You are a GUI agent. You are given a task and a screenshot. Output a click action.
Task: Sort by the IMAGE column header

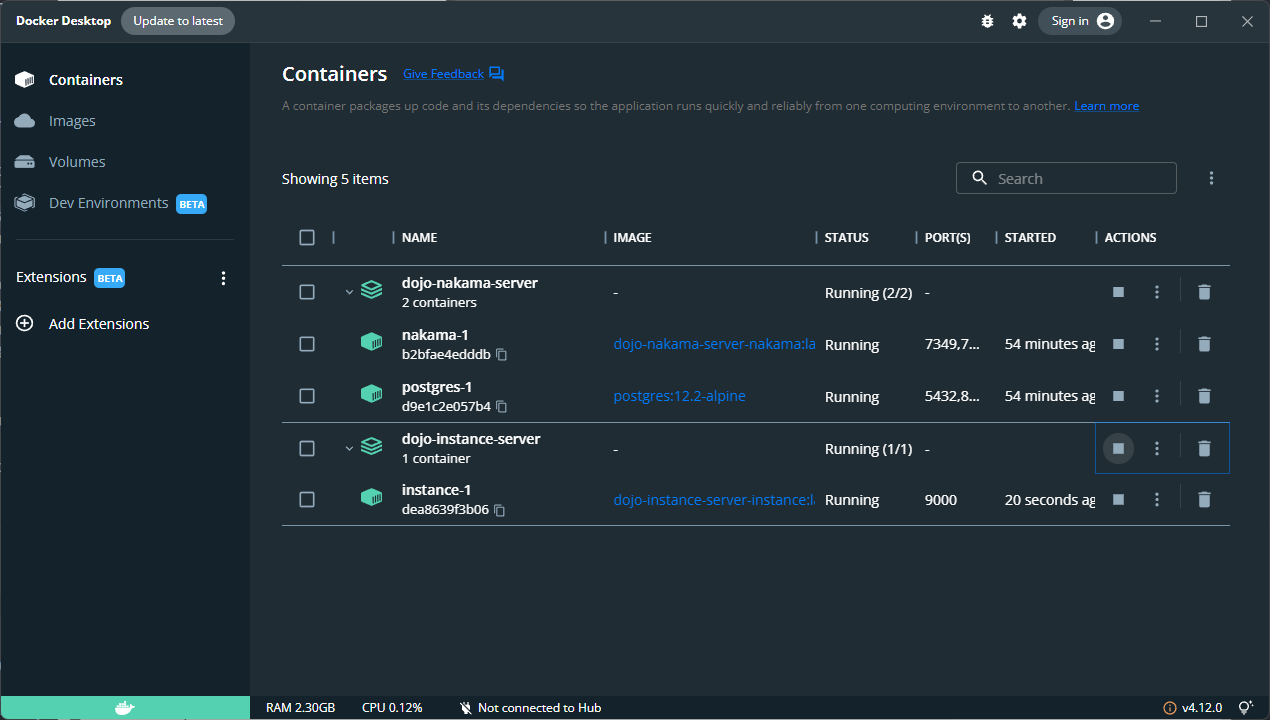pos(632,238)
